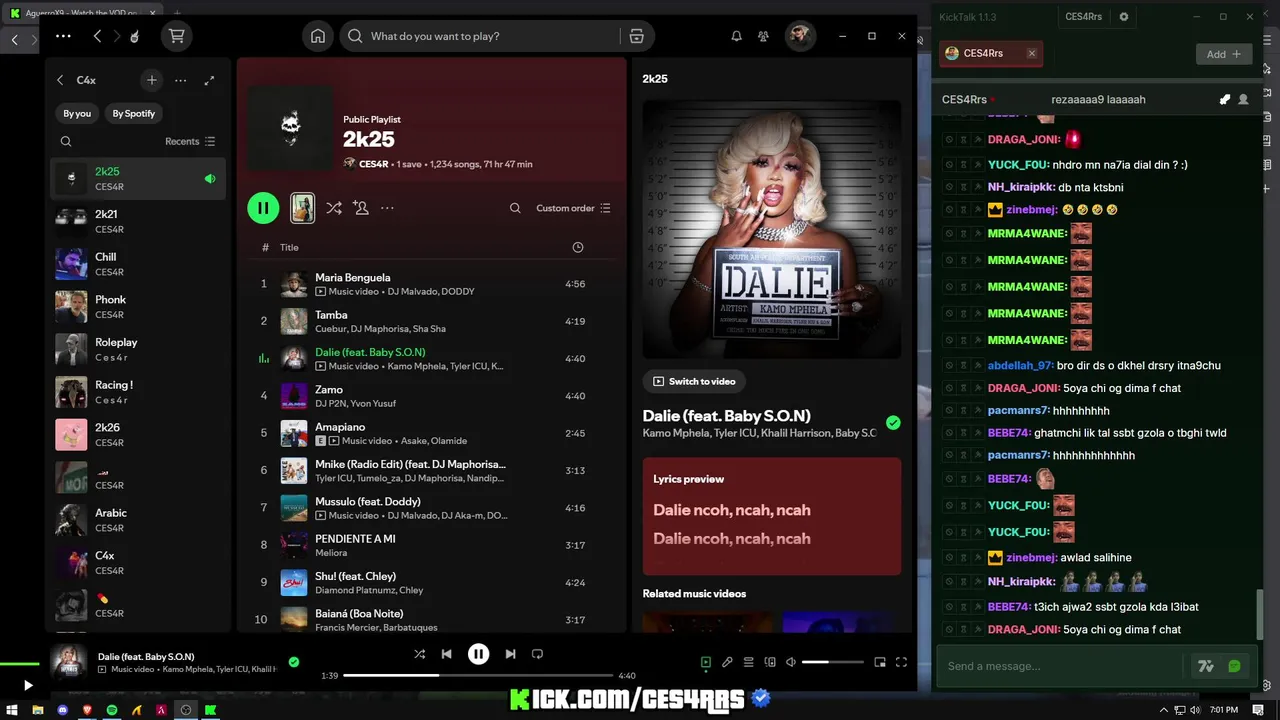Toggle liked checkmark beside Dalie in player bar
This screenshot has height=720, width=1280.
click(293, 662)
